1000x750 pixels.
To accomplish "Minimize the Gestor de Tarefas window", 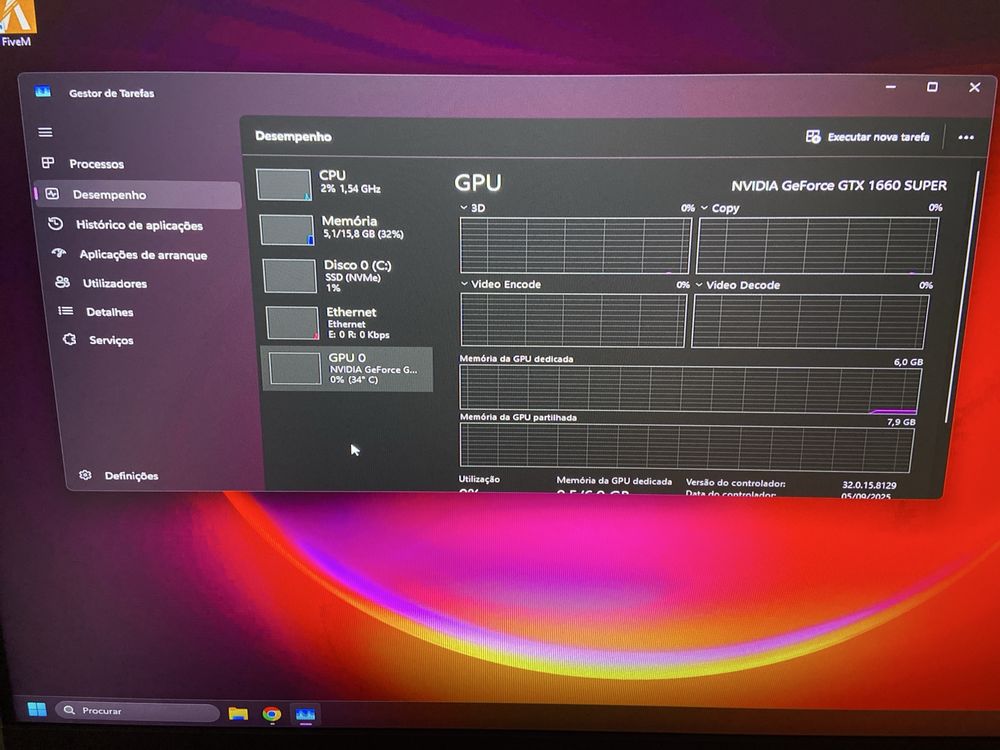I will 891,86.
